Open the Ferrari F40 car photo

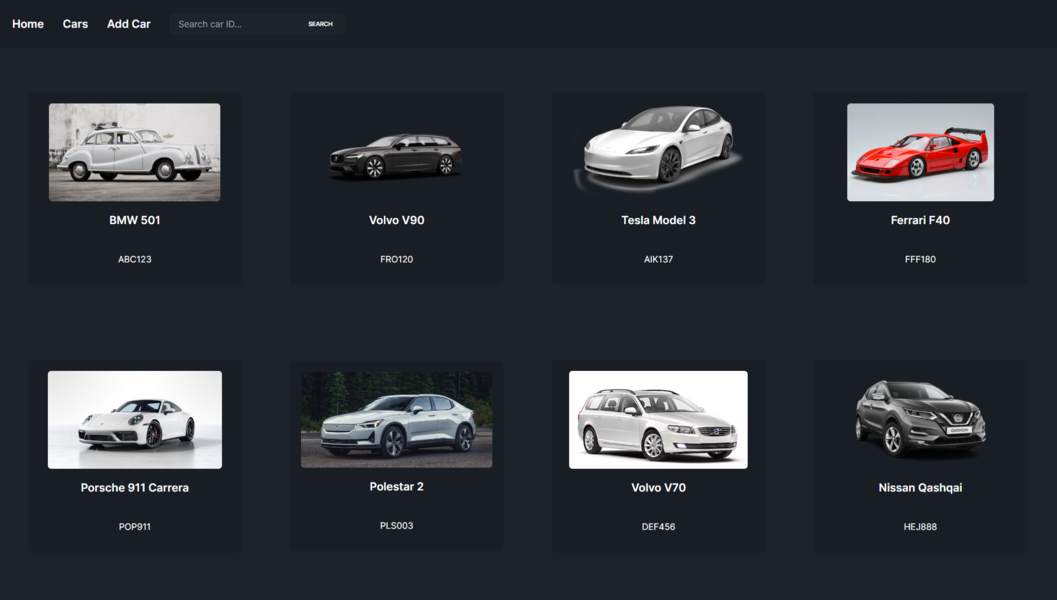tap(920, 152)
